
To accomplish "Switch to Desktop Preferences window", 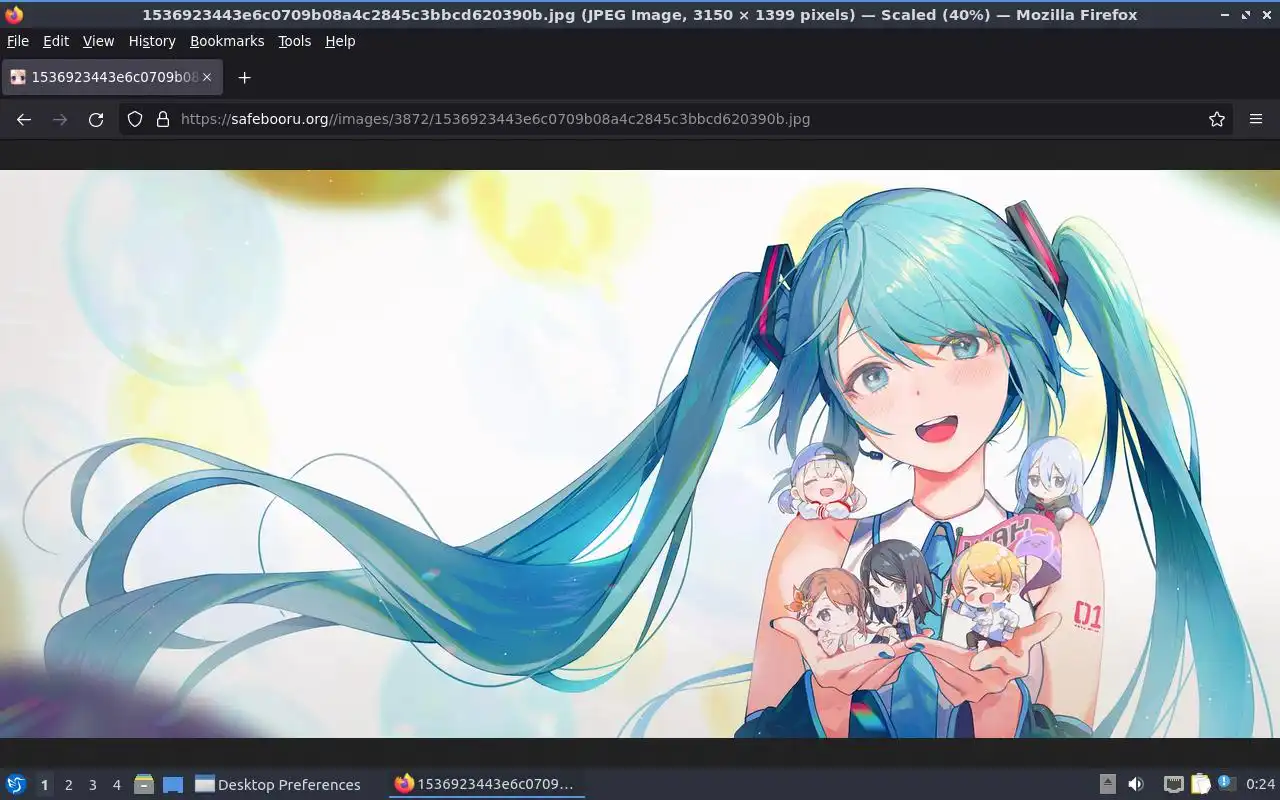I will 278,784.
